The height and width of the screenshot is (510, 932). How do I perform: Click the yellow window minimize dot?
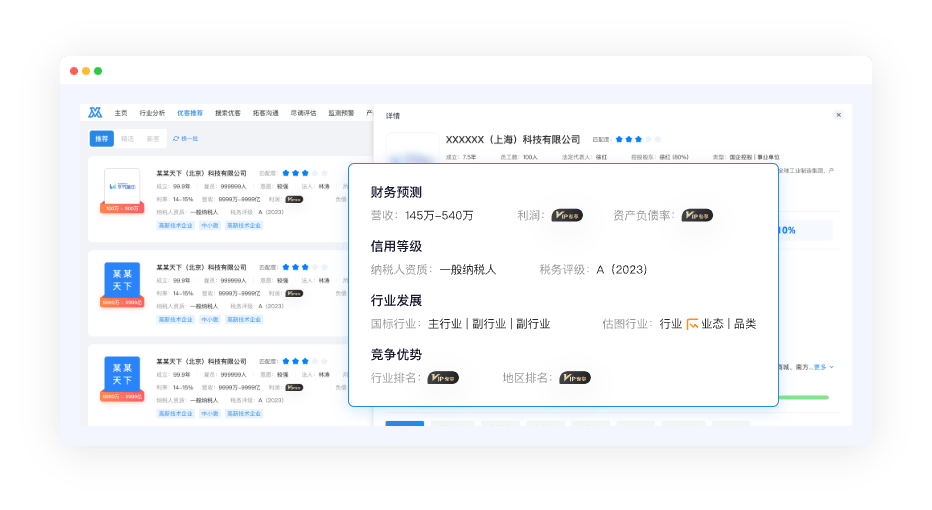tap(86, 71)
